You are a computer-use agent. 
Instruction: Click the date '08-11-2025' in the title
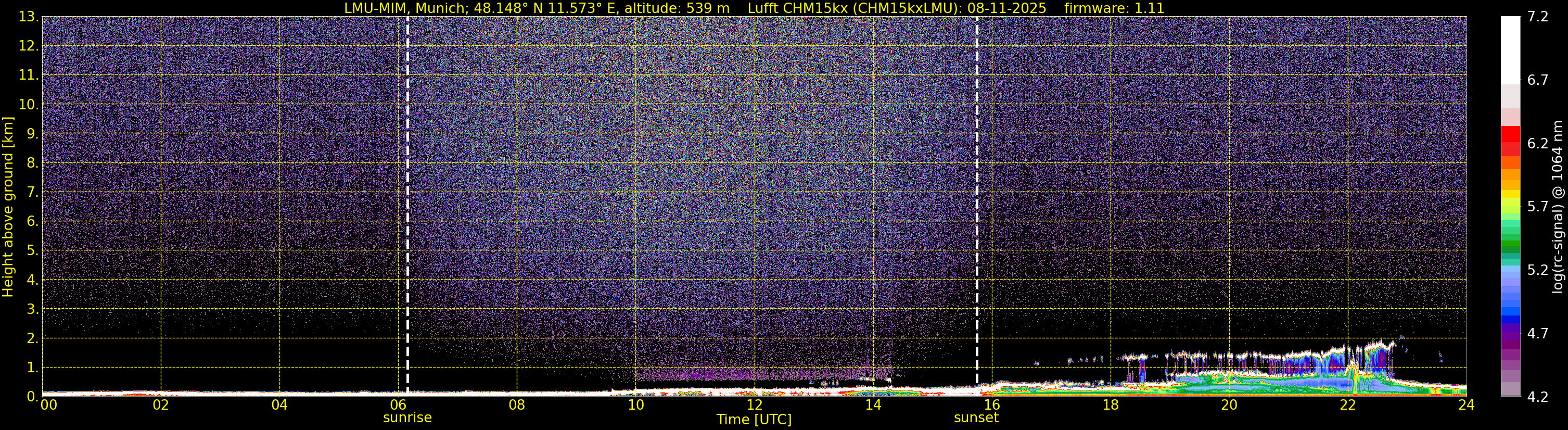coord(1007,8)
